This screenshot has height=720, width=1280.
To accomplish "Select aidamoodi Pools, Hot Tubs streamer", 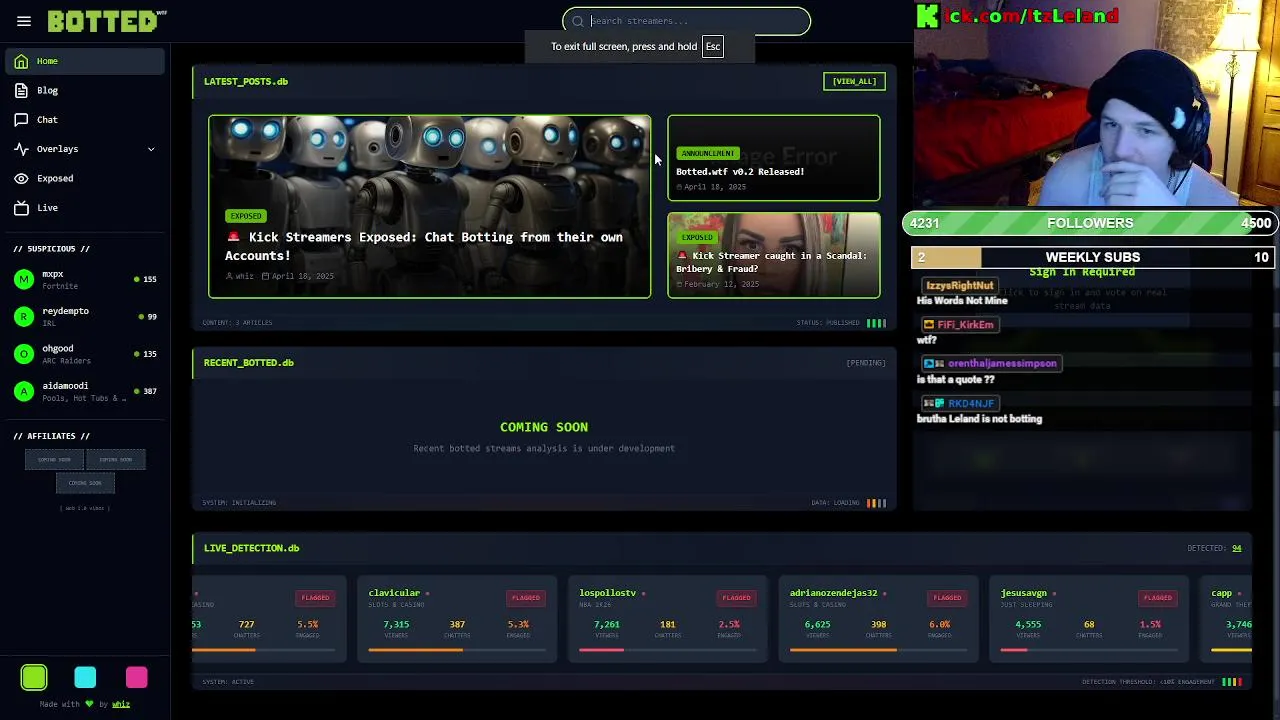I will coord(85,391).
